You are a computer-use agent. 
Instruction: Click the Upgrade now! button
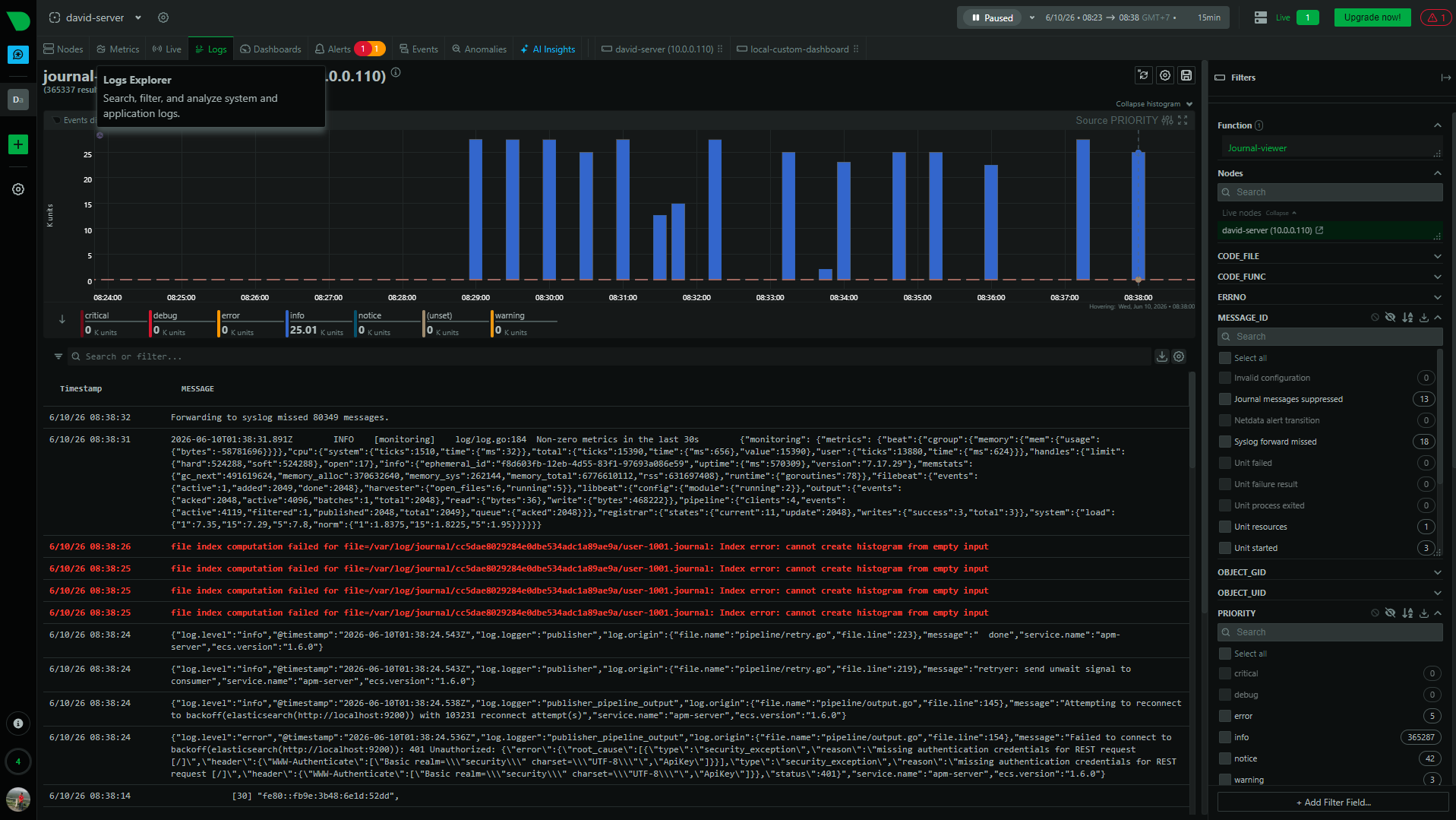tap(1372, 17)
